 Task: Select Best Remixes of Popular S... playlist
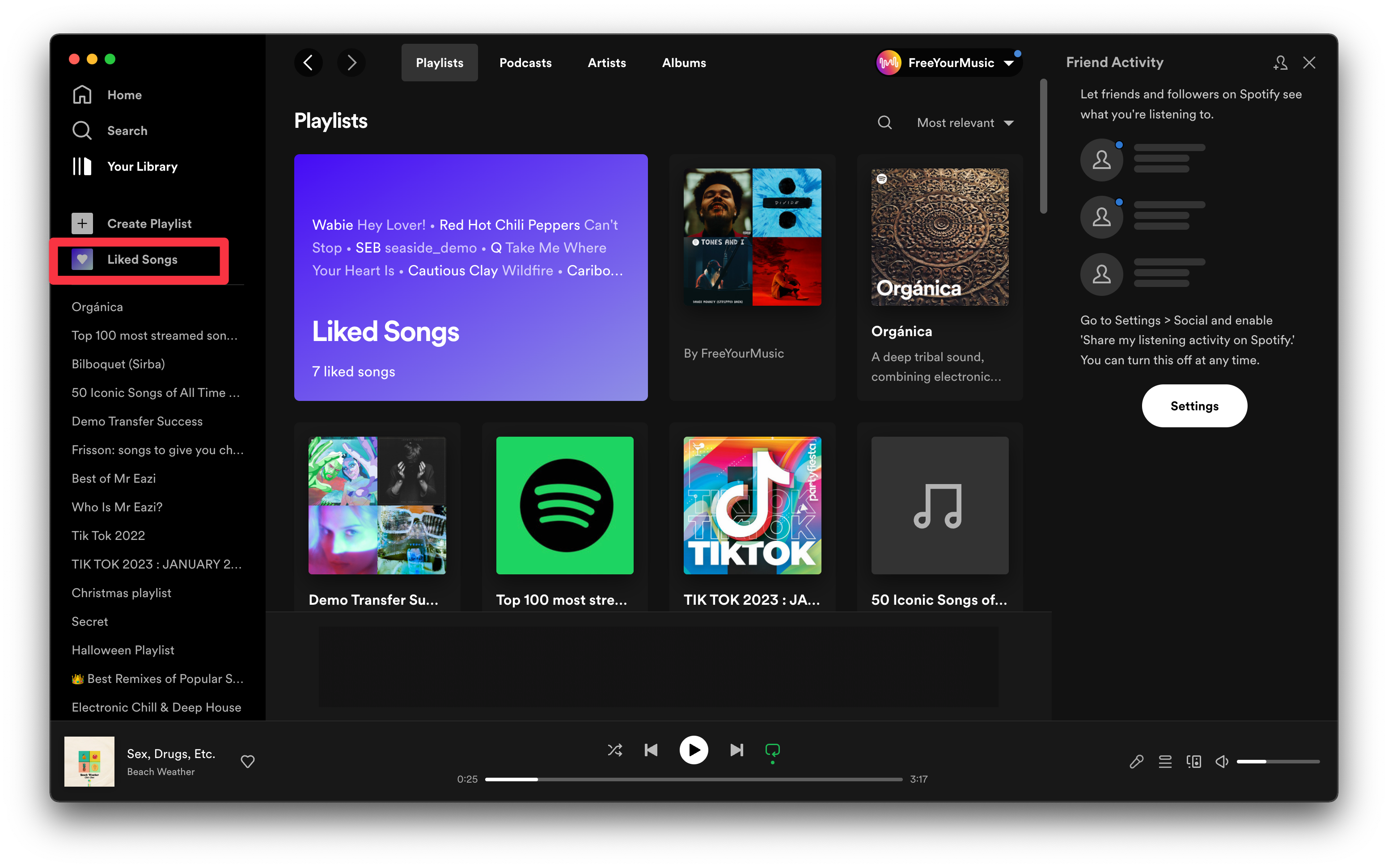tap(157, 679)
